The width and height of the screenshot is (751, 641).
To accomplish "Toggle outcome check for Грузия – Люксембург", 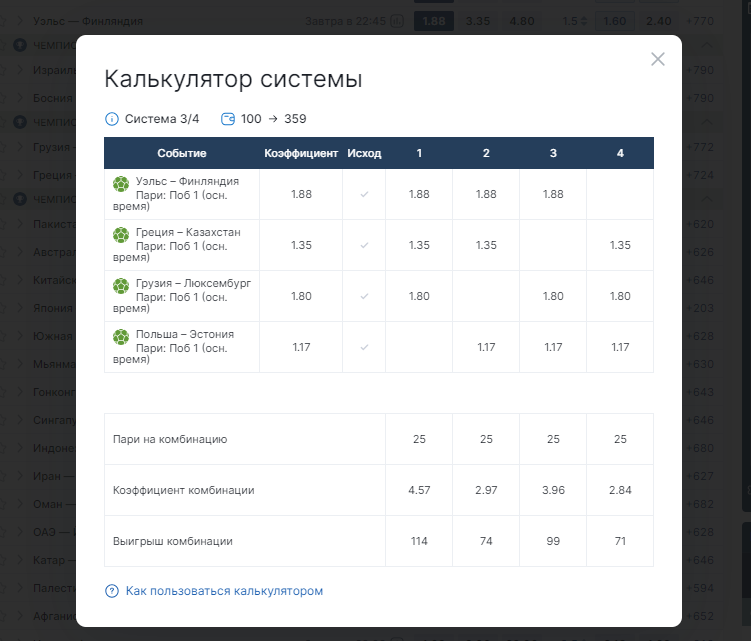I will [364, 296].
